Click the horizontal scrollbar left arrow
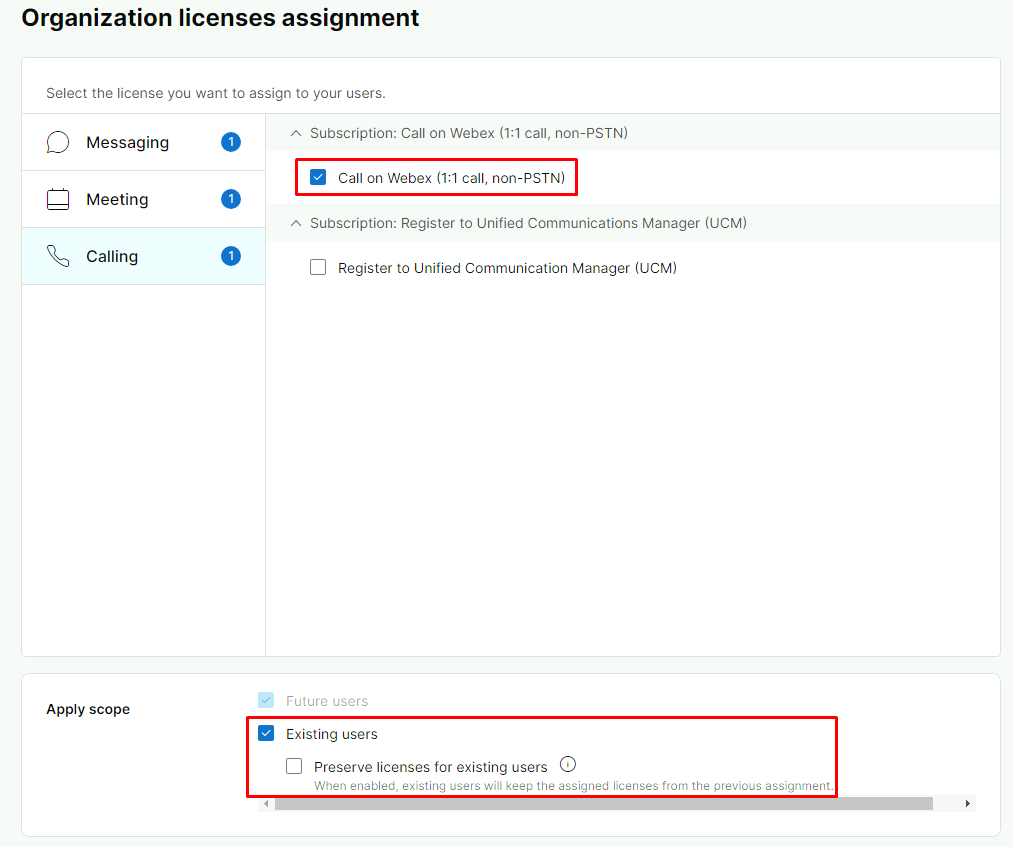This screenshot has width=1013, height=847. tap(266, 803)
